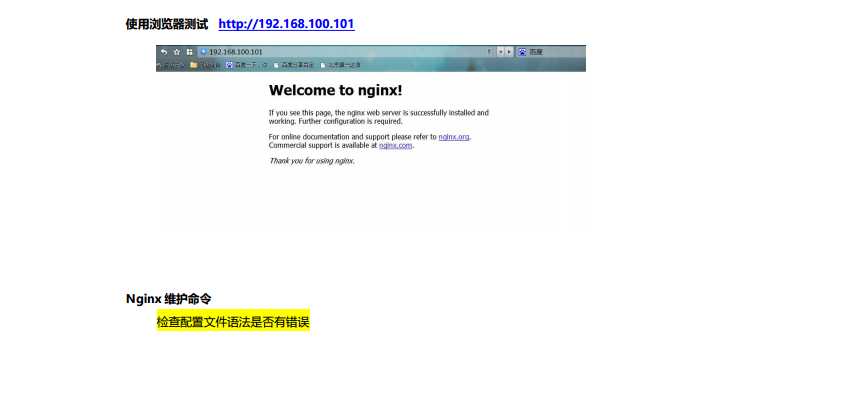Click the browser back arrow icon

(164, 52)
